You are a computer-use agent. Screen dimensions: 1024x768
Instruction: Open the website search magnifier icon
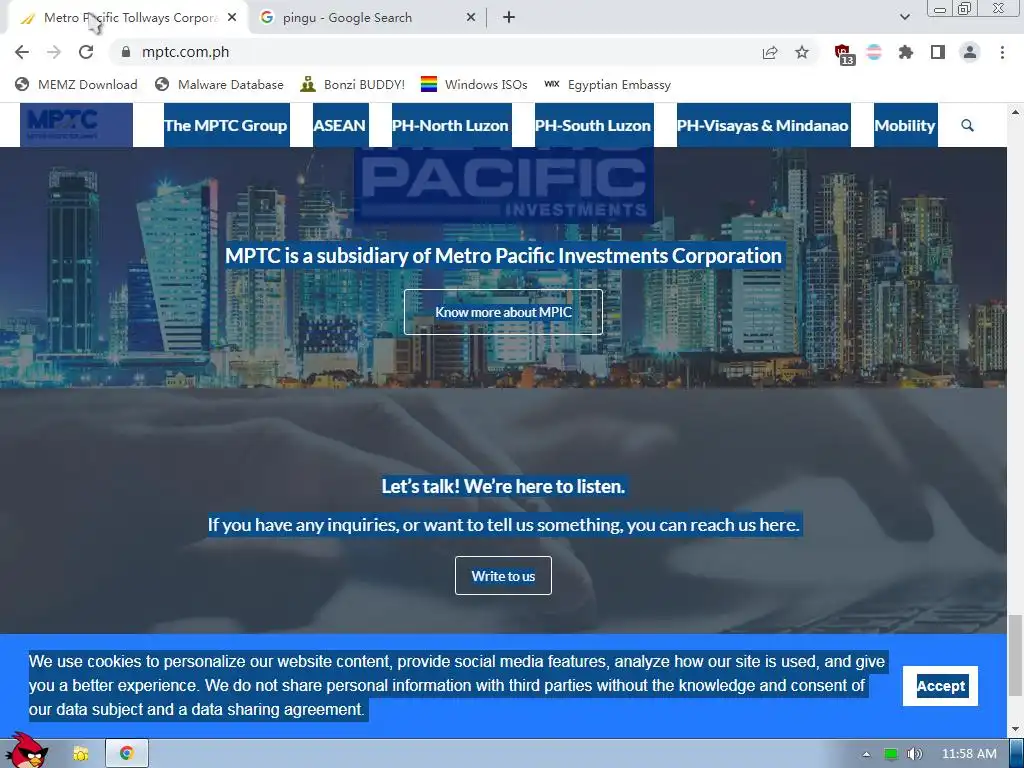[967, 125]
